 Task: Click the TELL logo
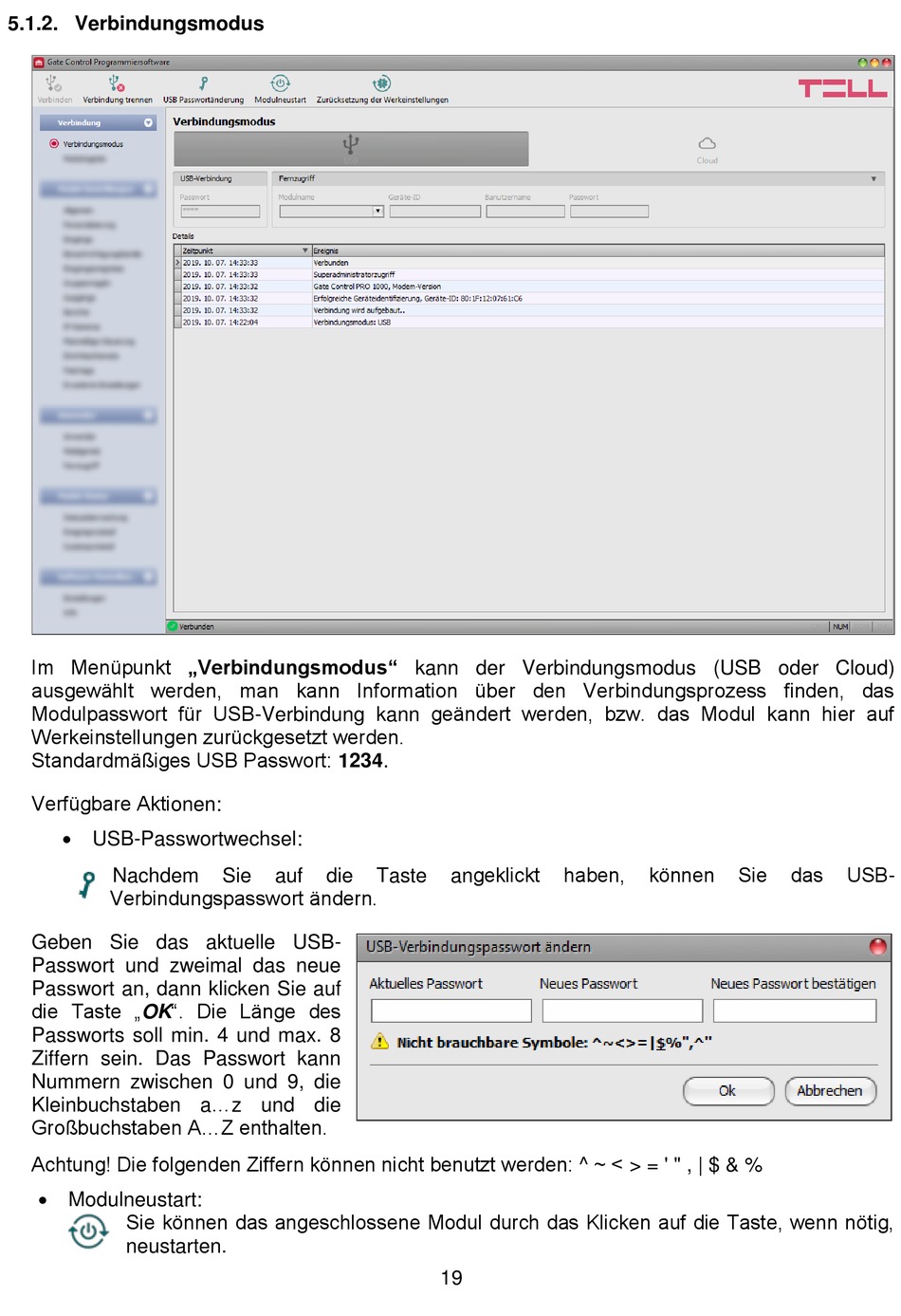click(x=842, y=88)
